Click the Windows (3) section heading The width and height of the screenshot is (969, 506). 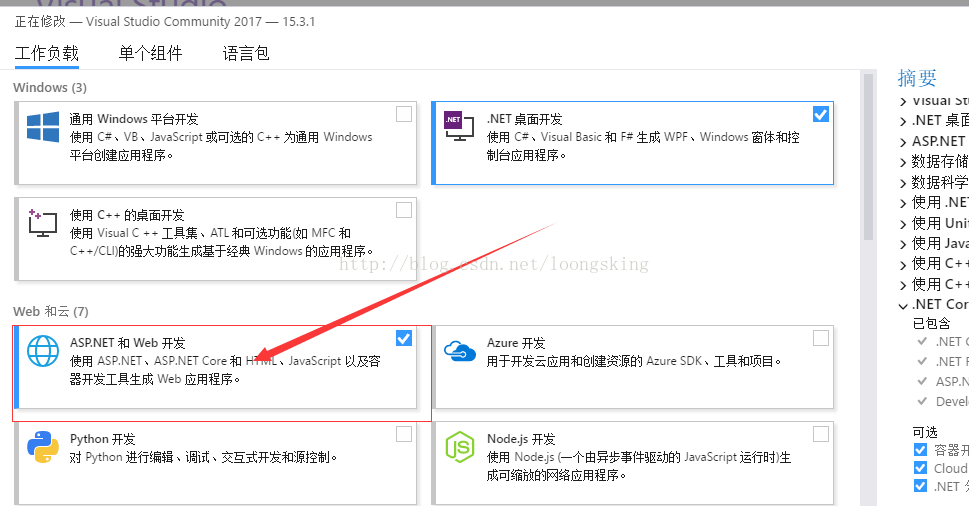50,87
